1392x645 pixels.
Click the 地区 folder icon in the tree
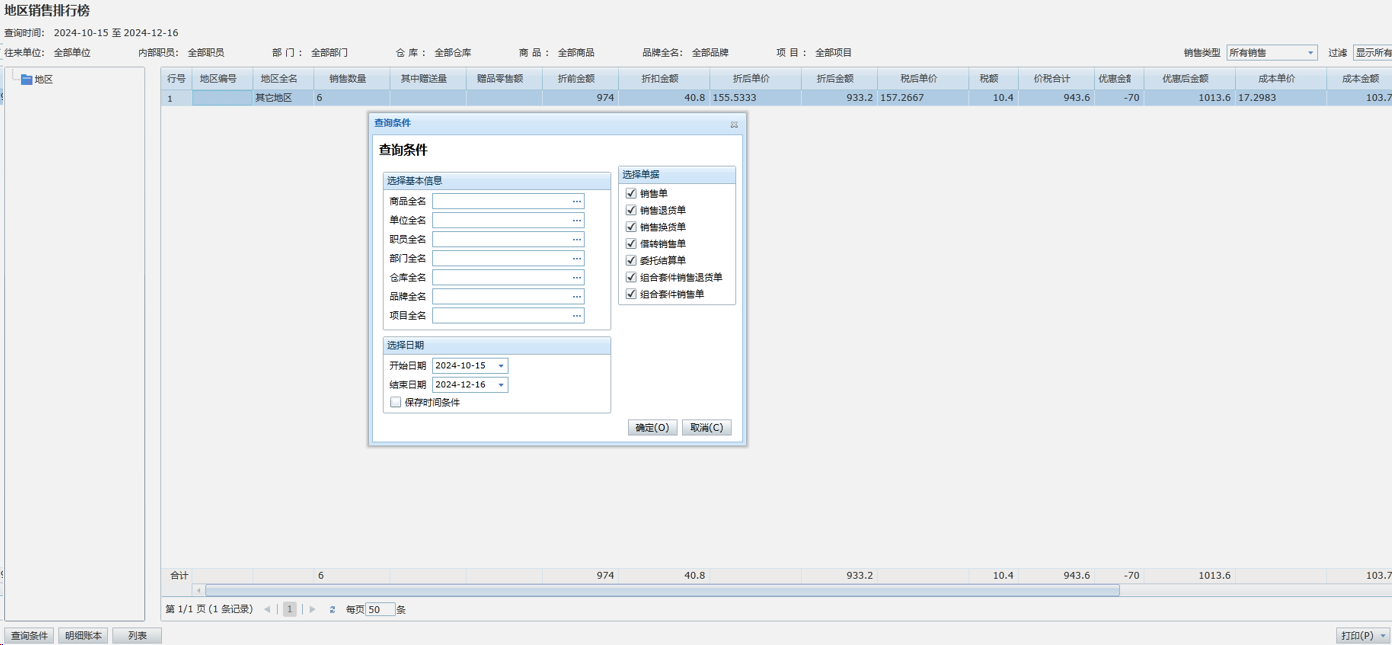(26, 80)
